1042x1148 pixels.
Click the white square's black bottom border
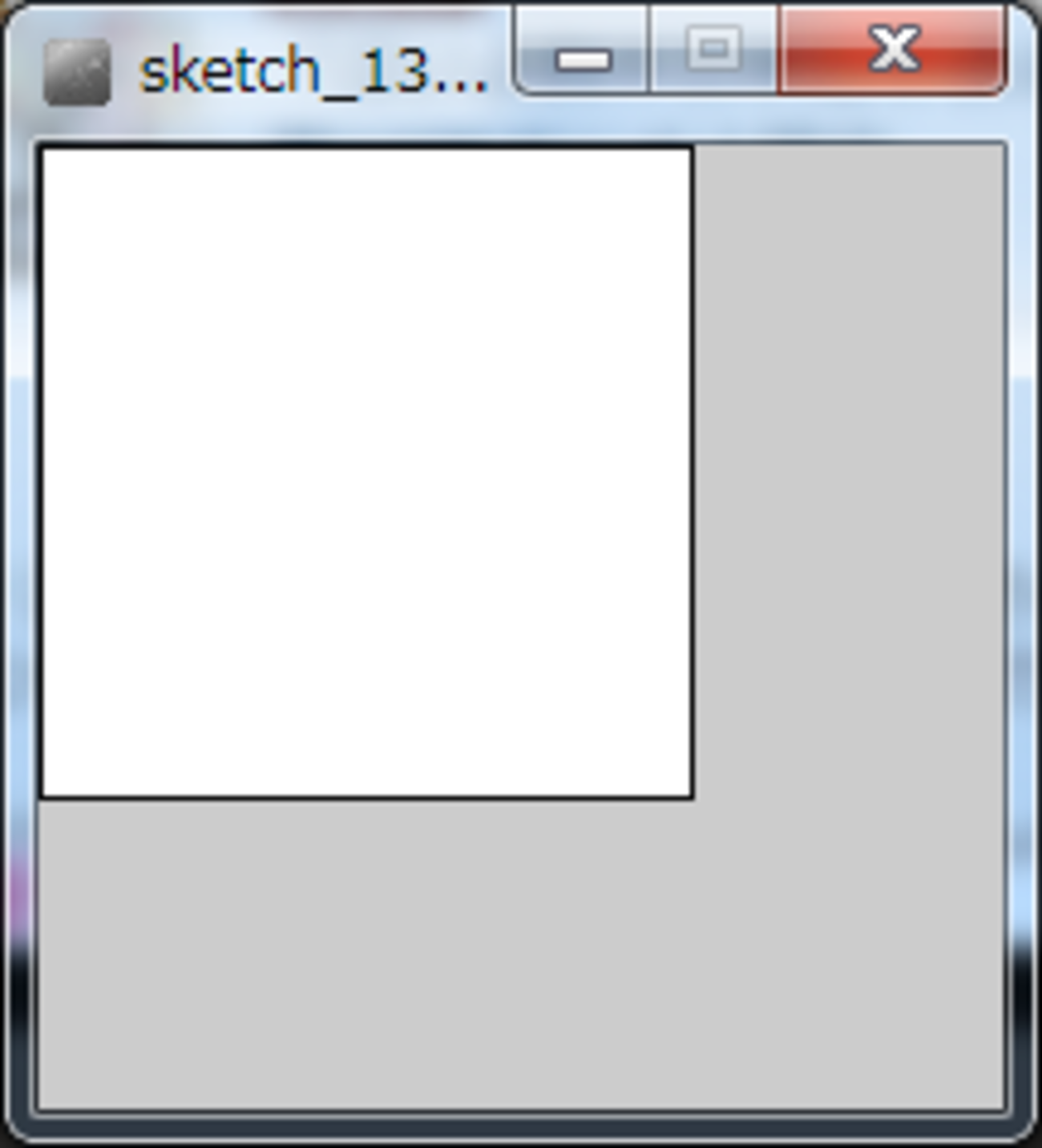[367, 798]
